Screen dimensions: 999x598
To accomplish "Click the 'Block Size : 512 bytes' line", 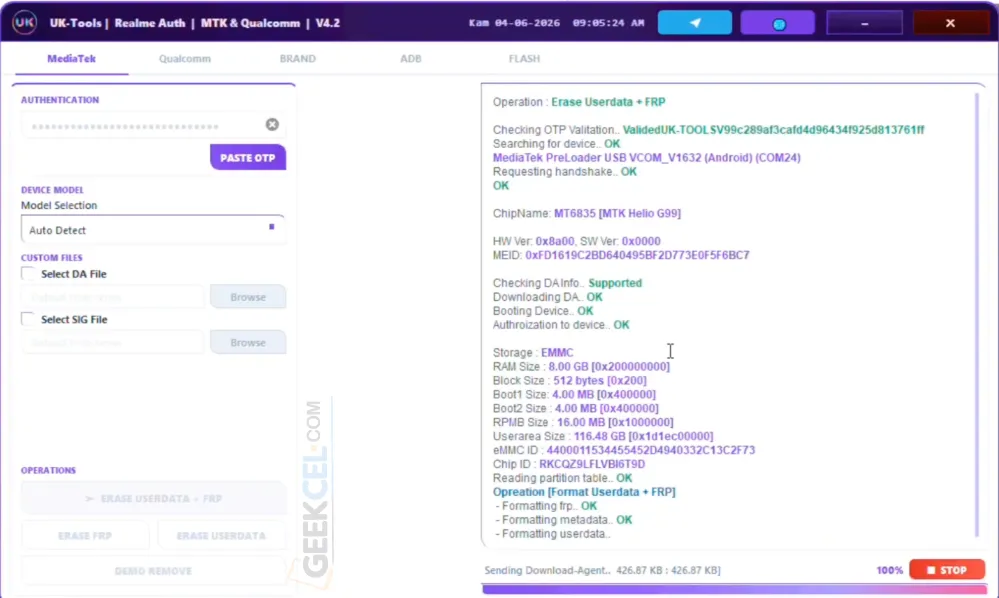I will 569,380.
